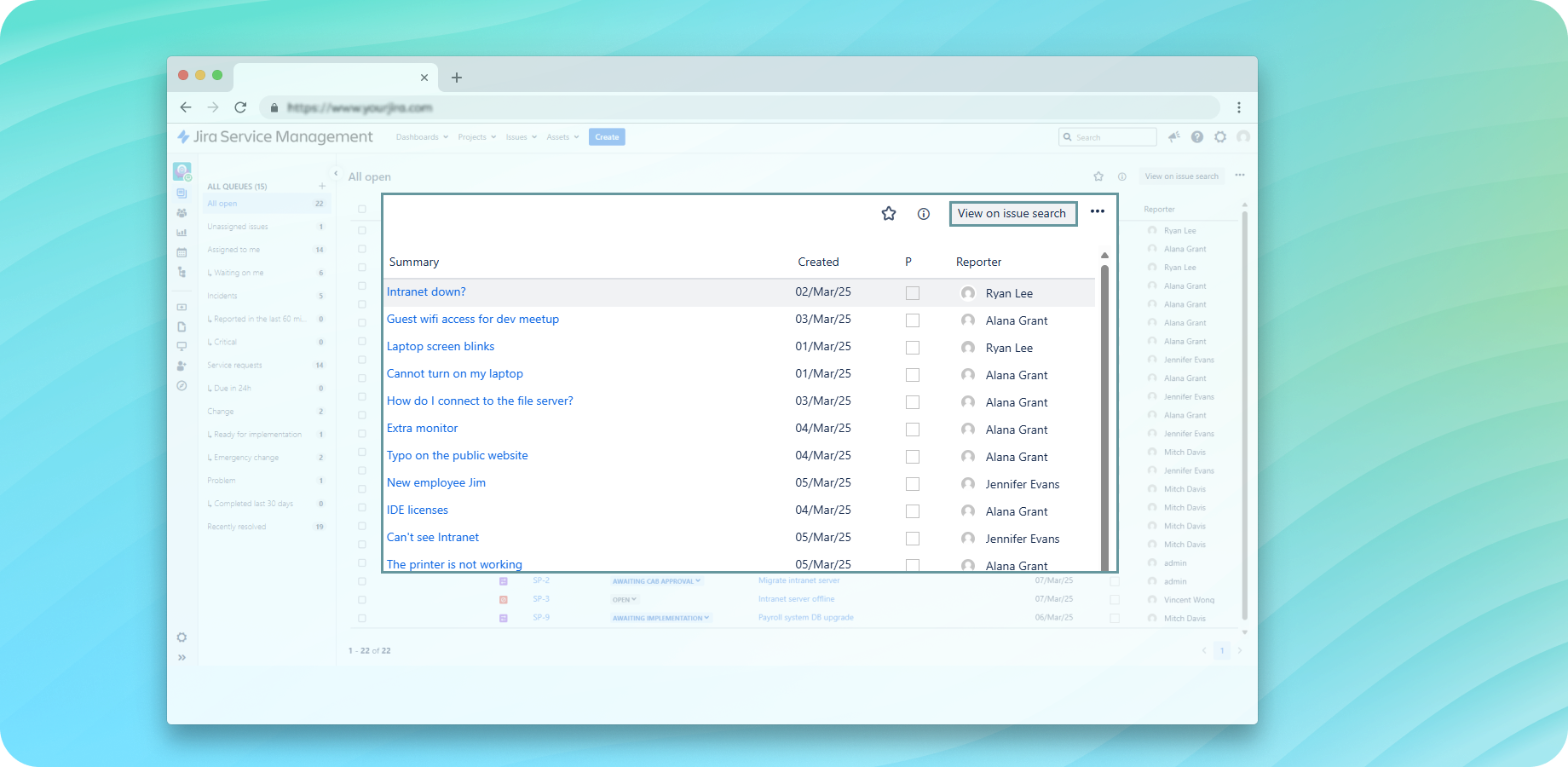Tick the P box for Can't see Intranet

(x=913, y=539)
